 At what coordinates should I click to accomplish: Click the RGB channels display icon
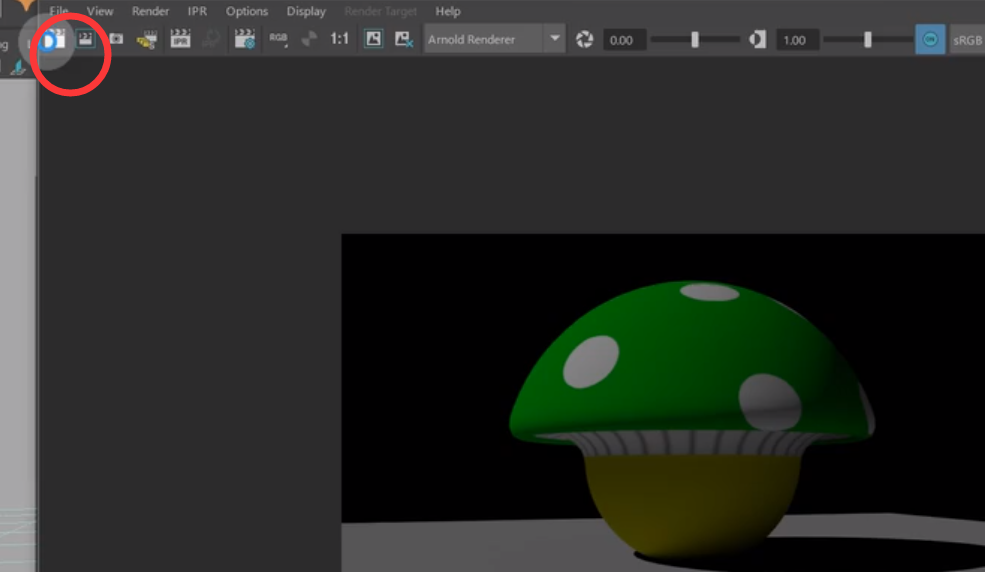tap(278, 39)
